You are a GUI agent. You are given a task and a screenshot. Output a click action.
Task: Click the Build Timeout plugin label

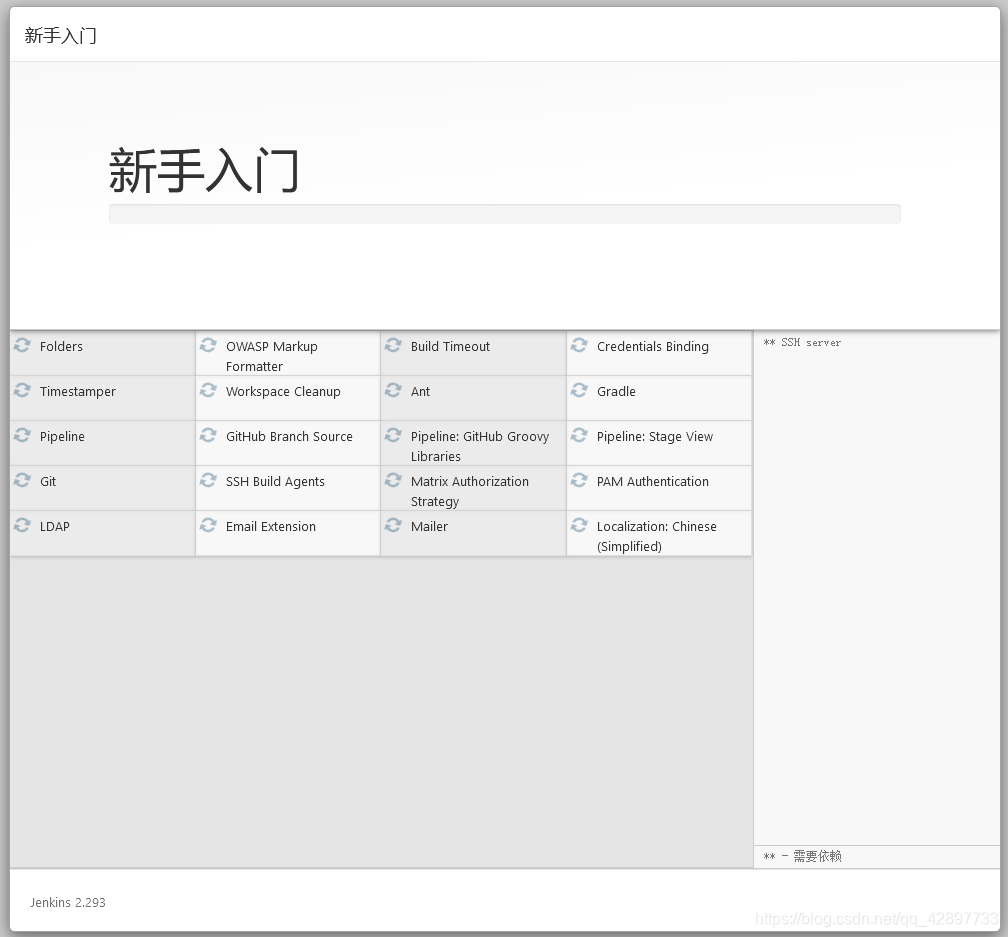click(450, 346)
